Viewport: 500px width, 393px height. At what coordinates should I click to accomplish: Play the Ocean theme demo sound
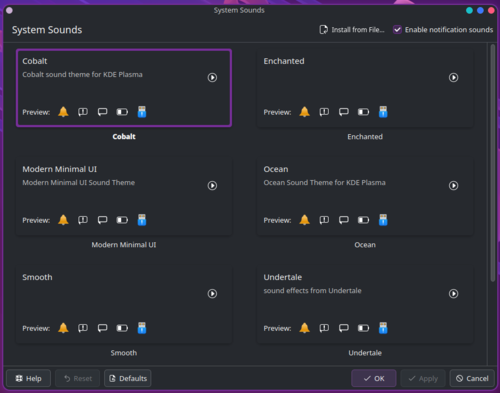coord(453,186)
